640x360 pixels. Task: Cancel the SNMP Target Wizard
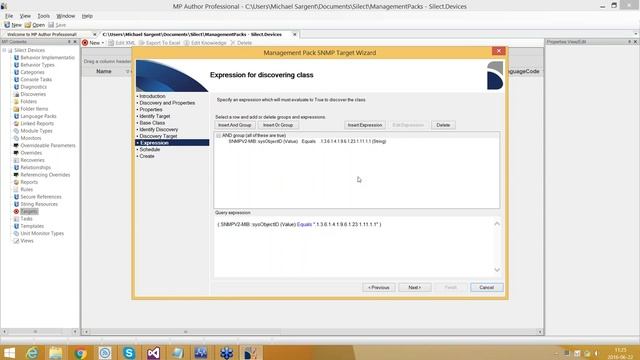click(487, 287)
